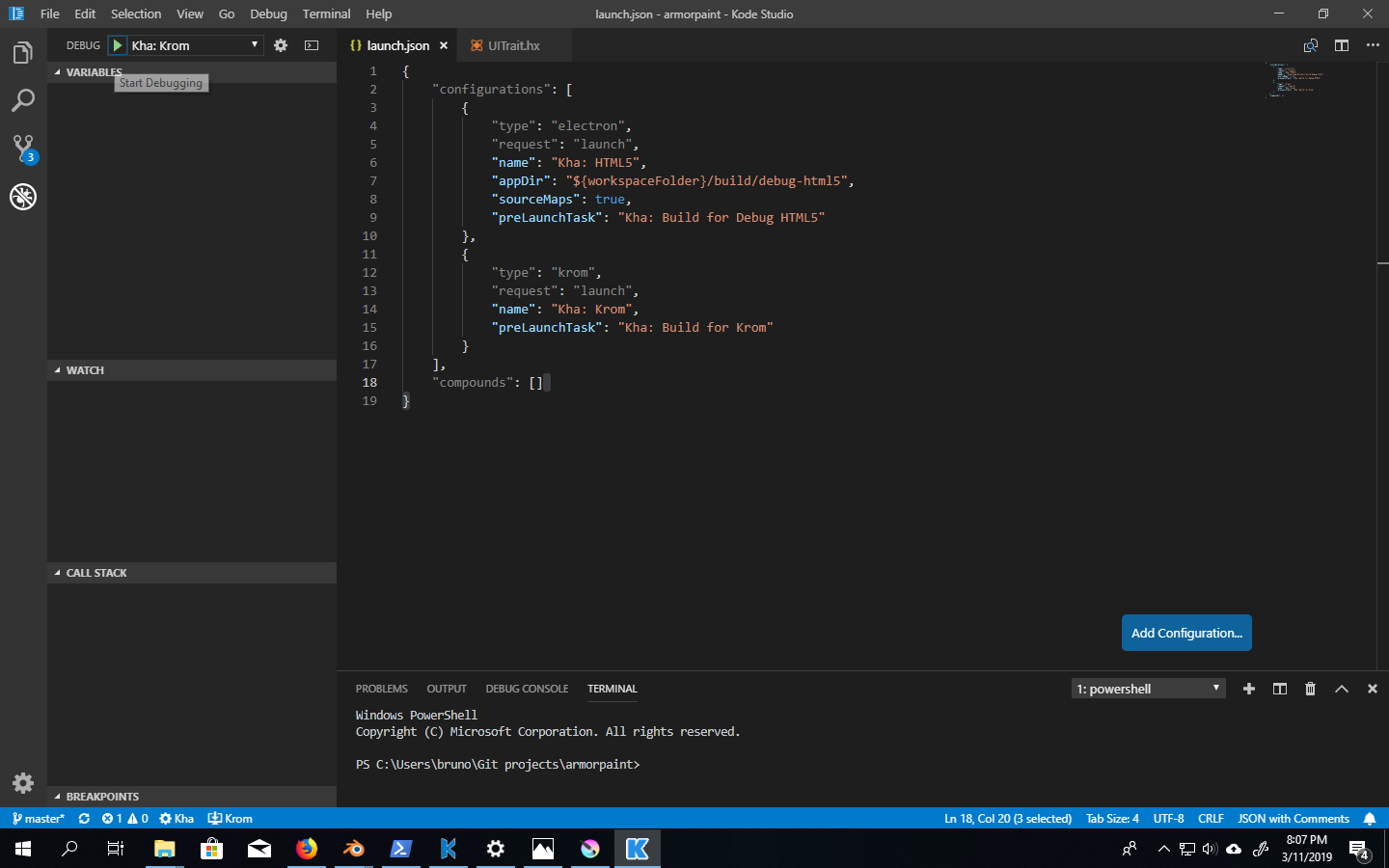The width and height of the screenshot is (1389, 868).
Task: Open the Debug menu
Action: coord(267,14)
